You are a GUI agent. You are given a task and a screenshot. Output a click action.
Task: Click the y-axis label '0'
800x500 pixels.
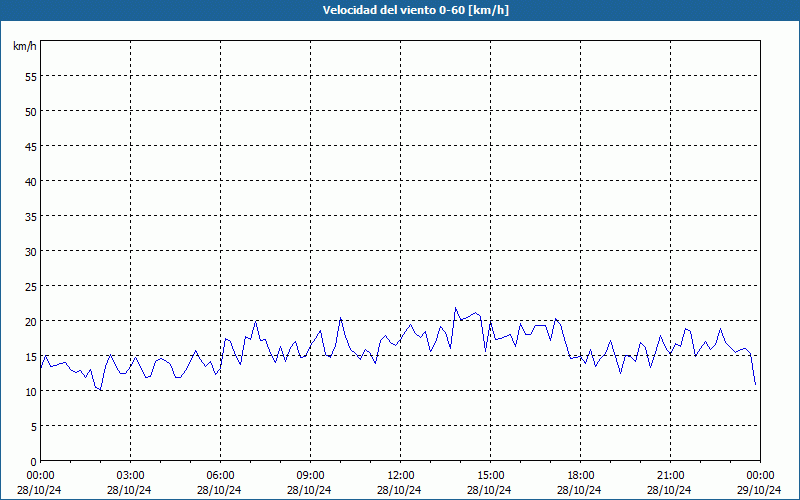point(34,462)
